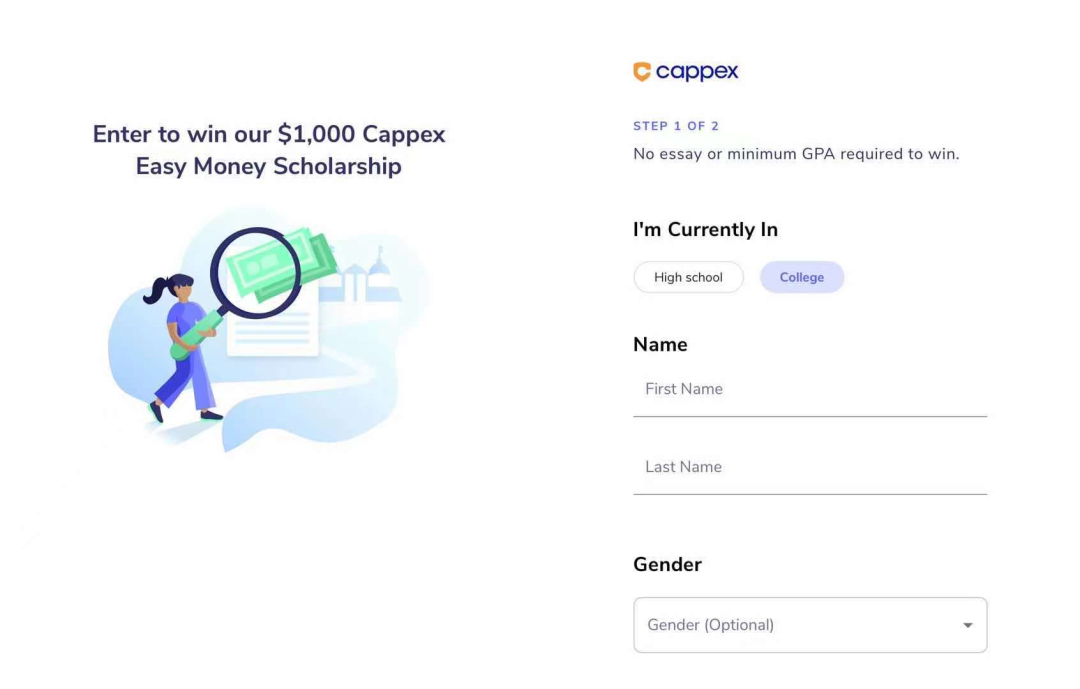Image resolution: width=1080 pixels, height=689 pixels.
Task: Select the College option
Action: (802, 277)
